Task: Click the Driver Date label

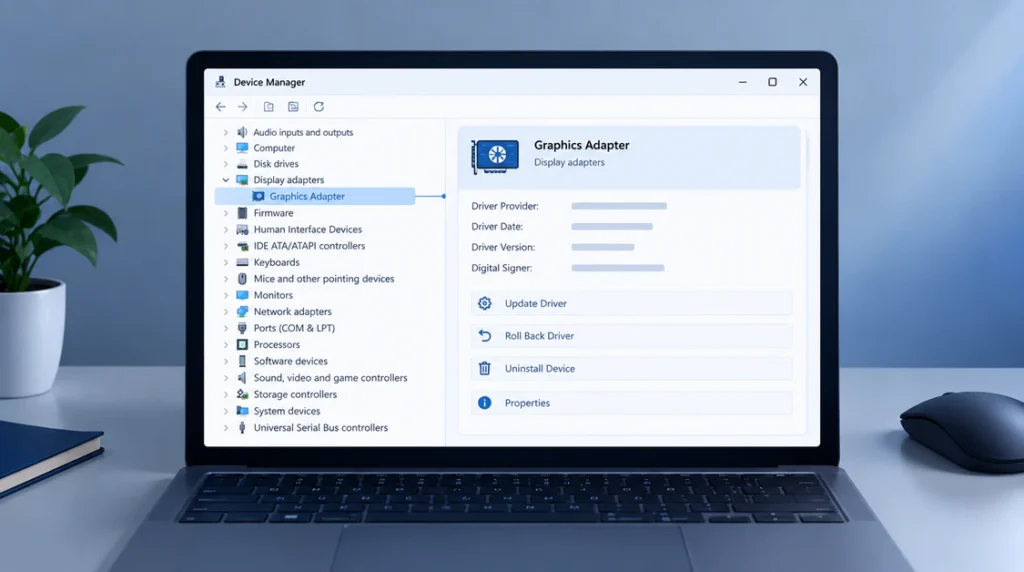Action: 497,227
